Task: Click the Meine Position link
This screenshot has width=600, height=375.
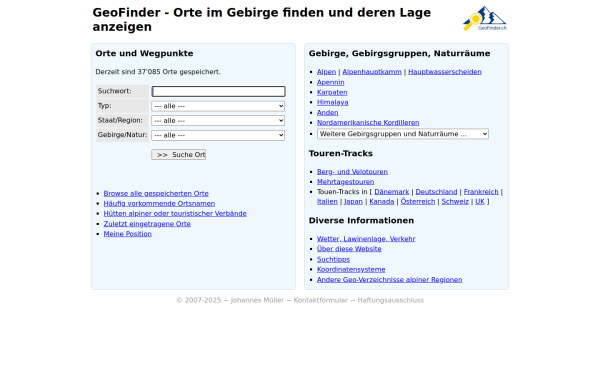Action: point(128,234)
